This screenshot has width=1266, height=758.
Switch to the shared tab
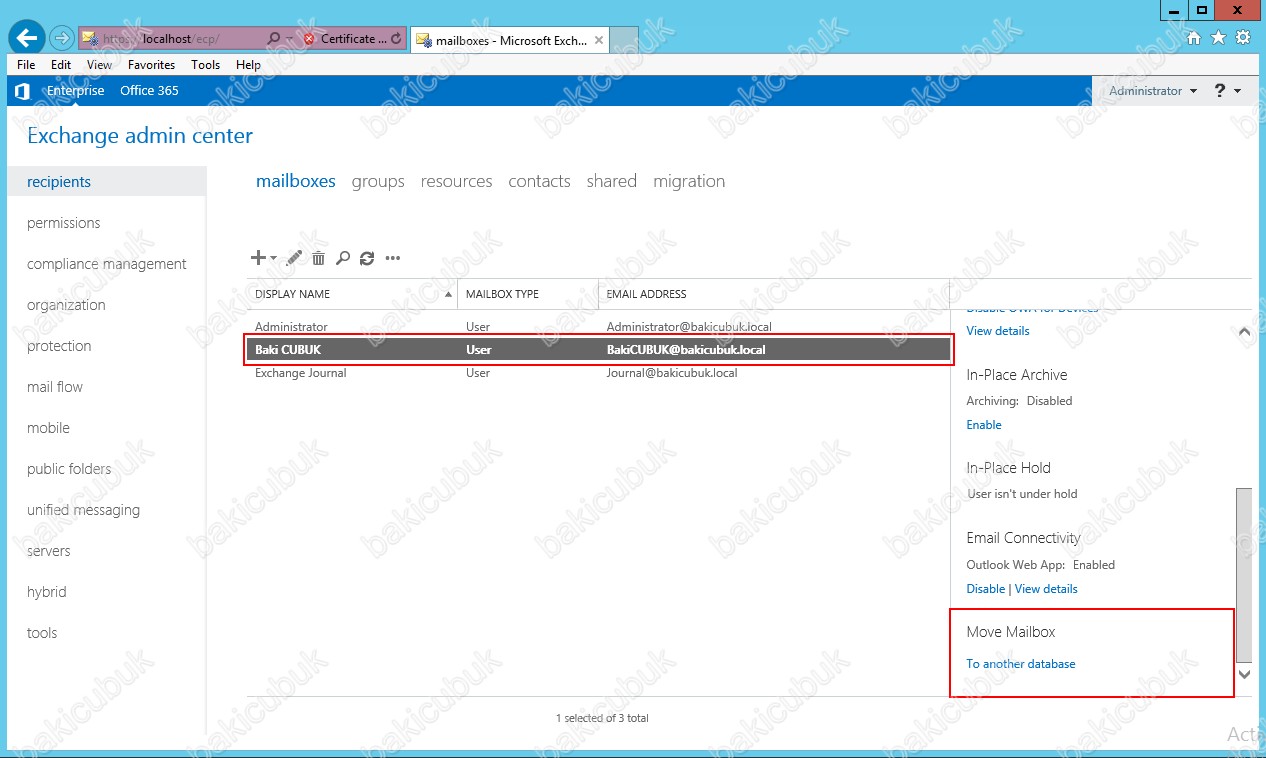(x=612, y=181)
